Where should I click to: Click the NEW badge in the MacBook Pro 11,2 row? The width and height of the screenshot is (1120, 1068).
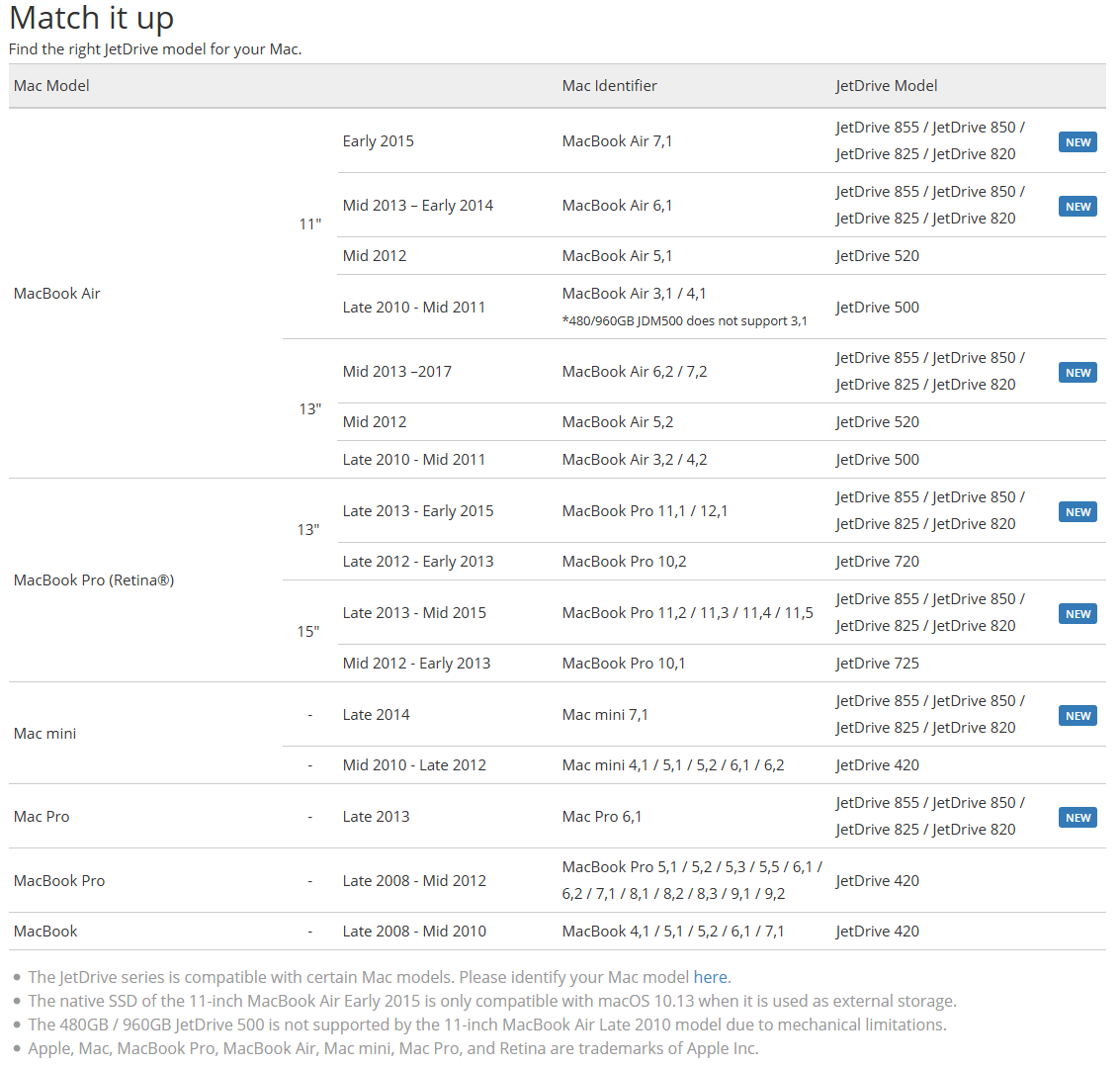coord(1077,614)
